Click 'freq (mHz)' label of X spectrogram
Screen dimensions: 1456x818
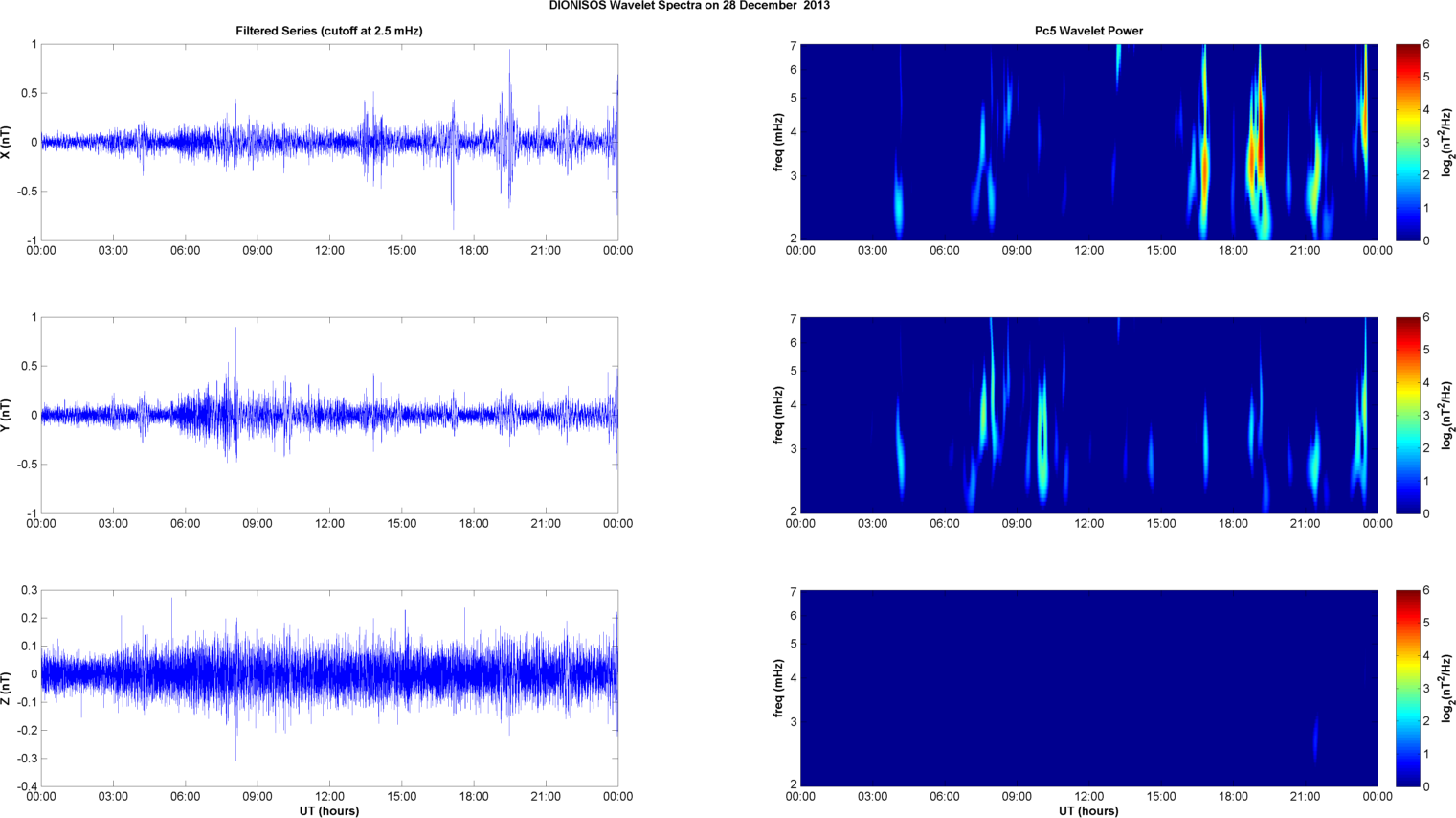click(x=779, y=143)
